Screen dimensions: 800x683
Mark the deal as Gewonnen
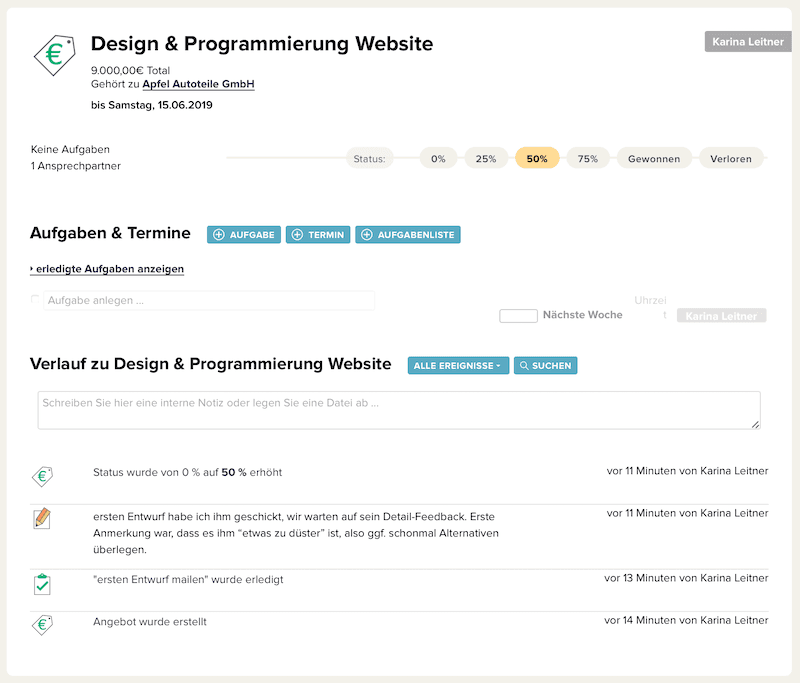click(654, 158)
